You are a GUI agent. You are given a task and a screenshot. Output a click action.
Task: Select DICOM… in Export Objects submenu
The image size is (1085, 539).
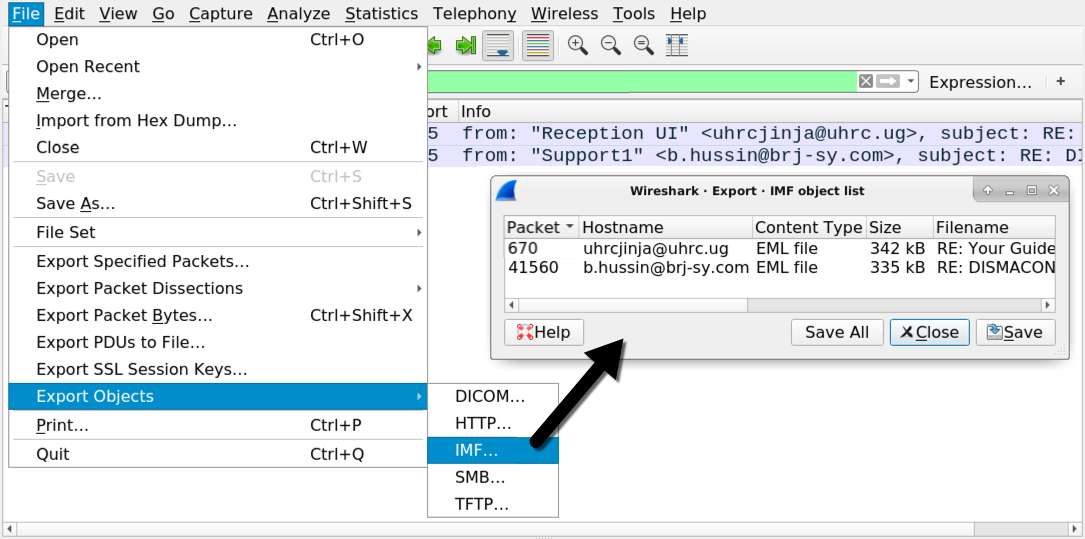click(x=493, y=396)
